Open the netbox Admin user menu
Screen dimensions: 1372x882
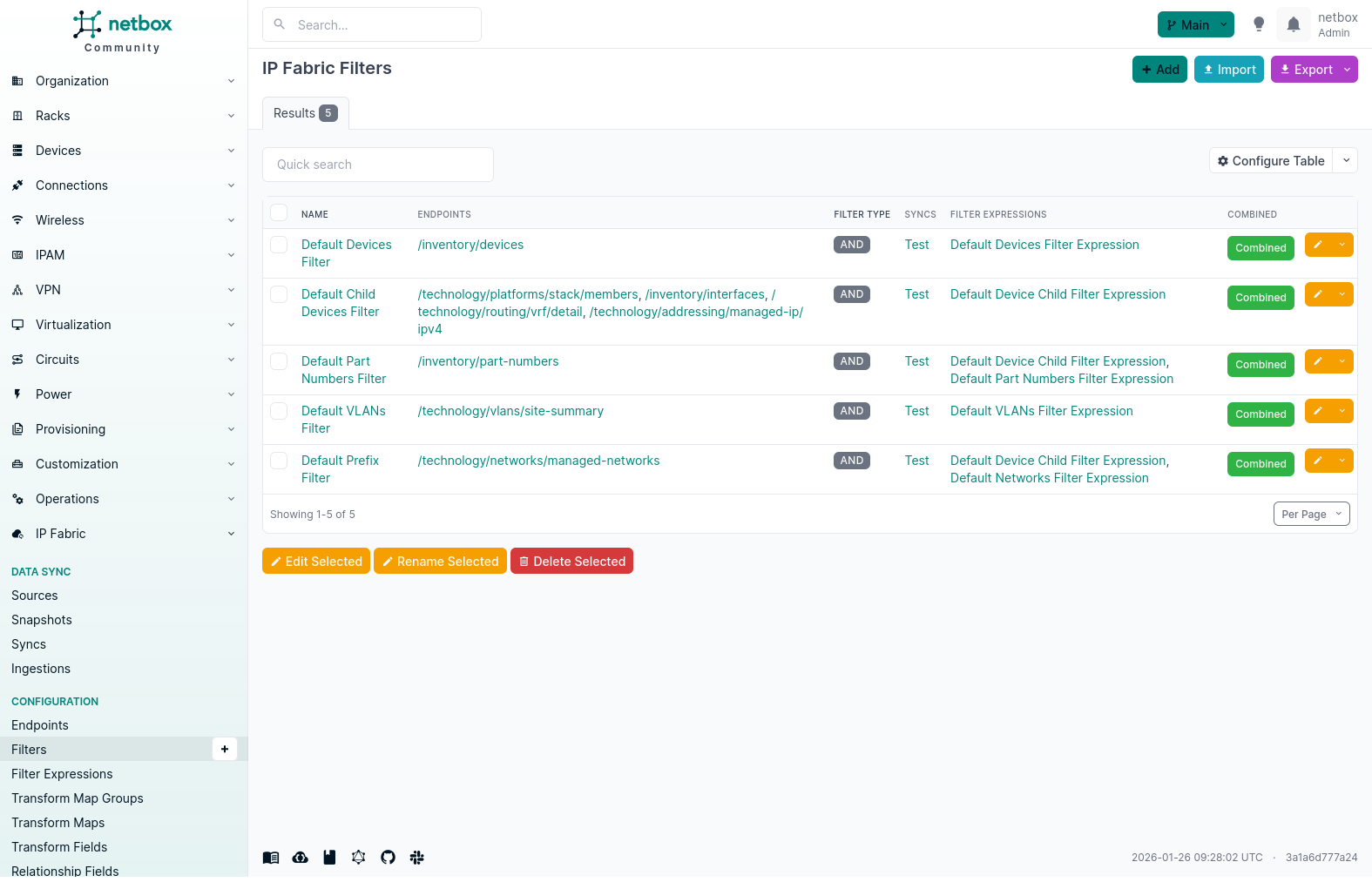coord(1337,24)
